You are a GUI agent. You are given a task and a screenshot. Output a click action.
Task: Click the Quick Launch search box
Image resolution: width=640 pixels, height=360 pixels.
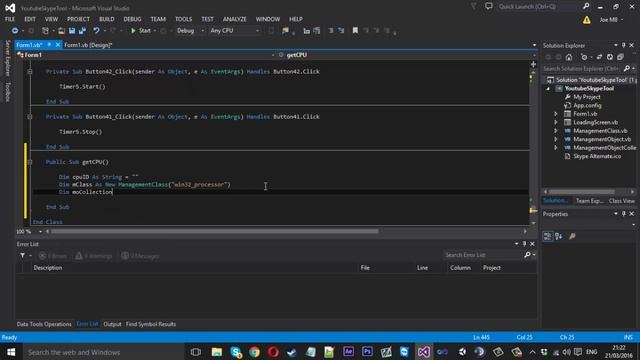[x=539, y=7]
